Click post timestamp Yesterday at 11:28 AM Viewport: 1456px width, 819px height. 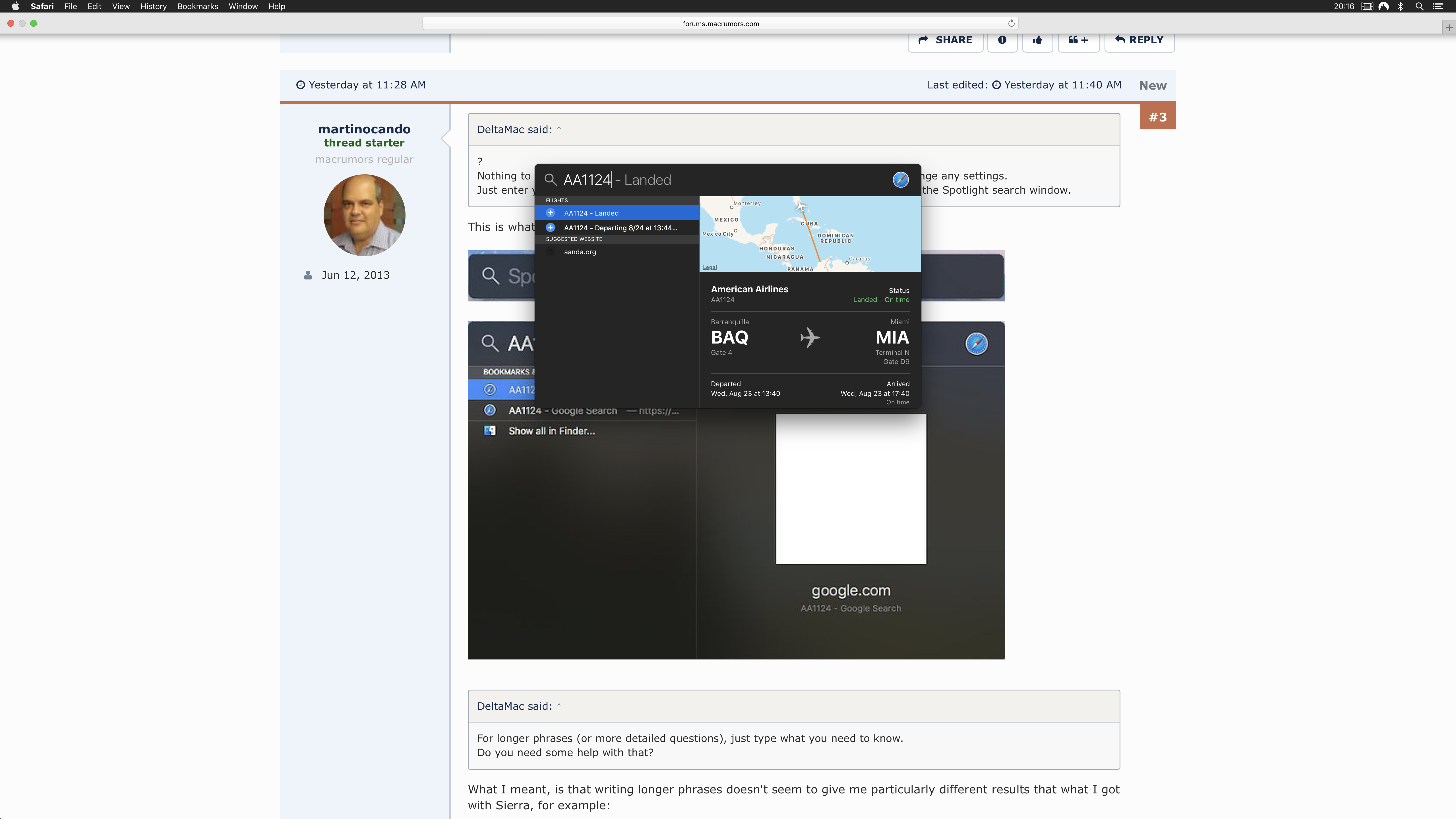click(367, 85)
